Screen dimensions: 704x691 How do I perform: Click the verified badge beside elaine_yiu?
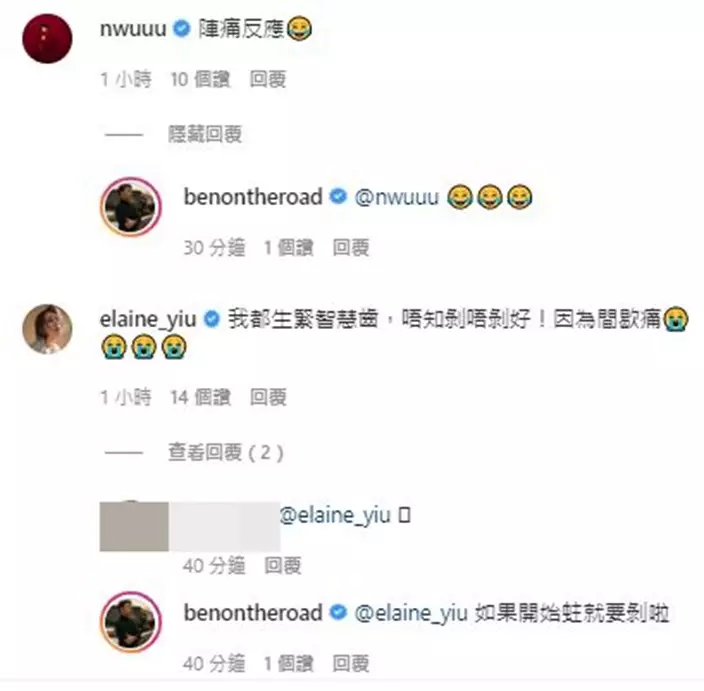click(212, 319)
